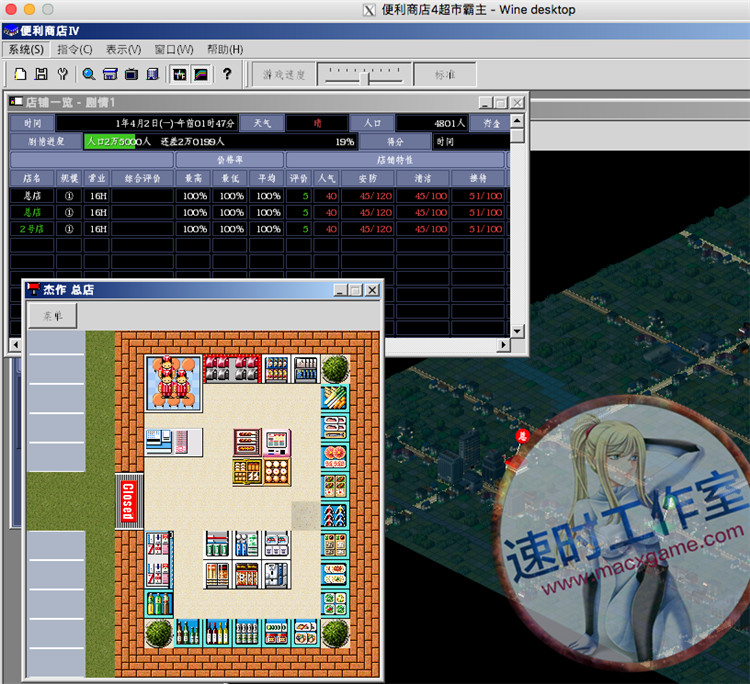Click the date and time display field
The width and height of the screenshot is (750, 684).
pos(146,123)
